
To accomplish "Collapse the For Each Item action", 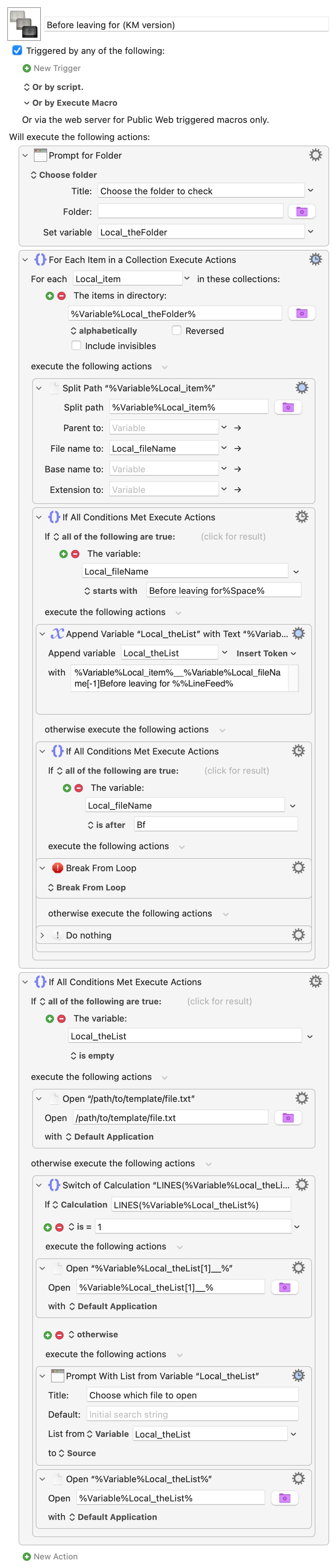I will coord(25,259).
